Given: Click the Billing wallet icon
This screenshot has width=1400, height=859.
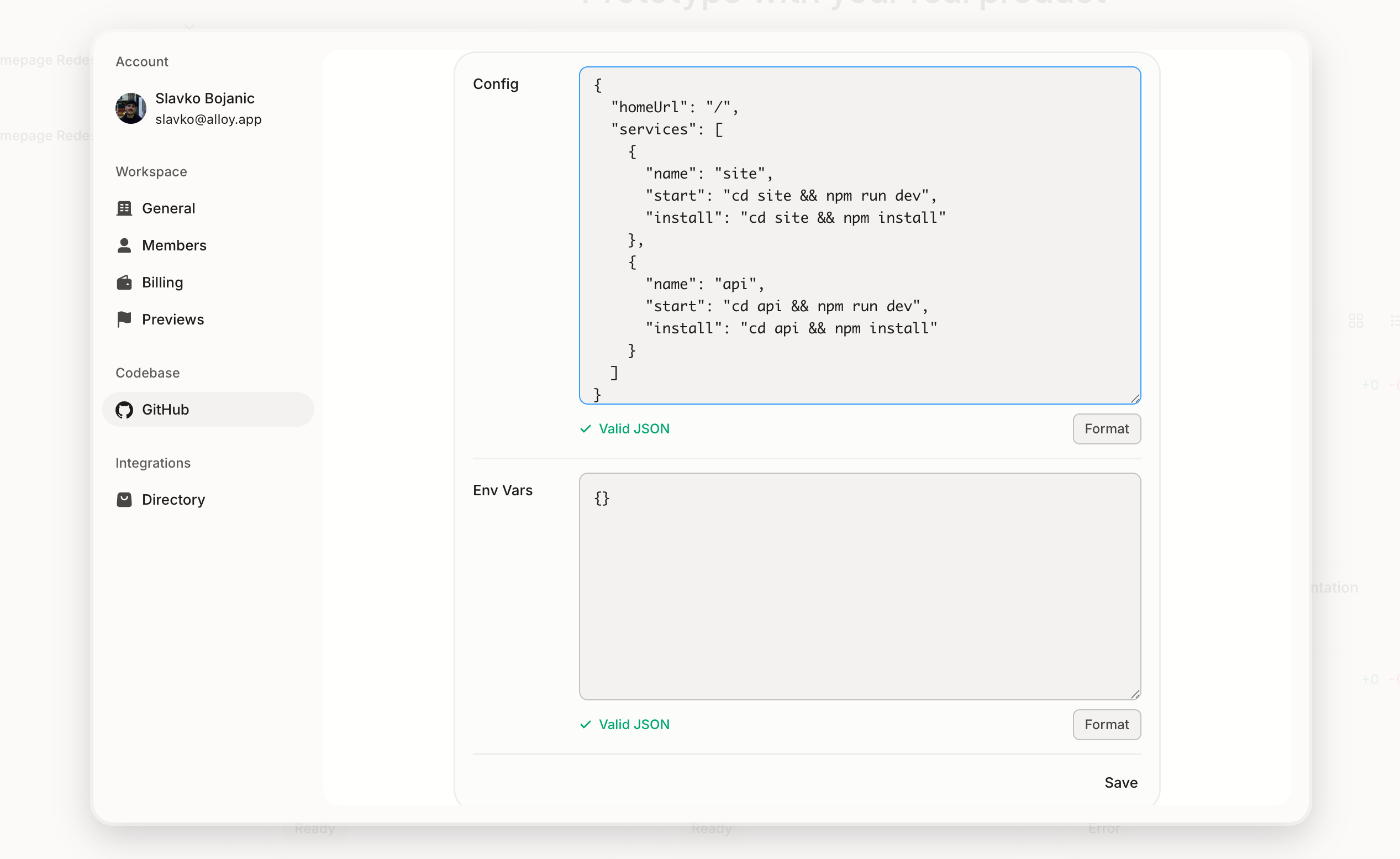Looking at the screenshot, I should [124, 282].
